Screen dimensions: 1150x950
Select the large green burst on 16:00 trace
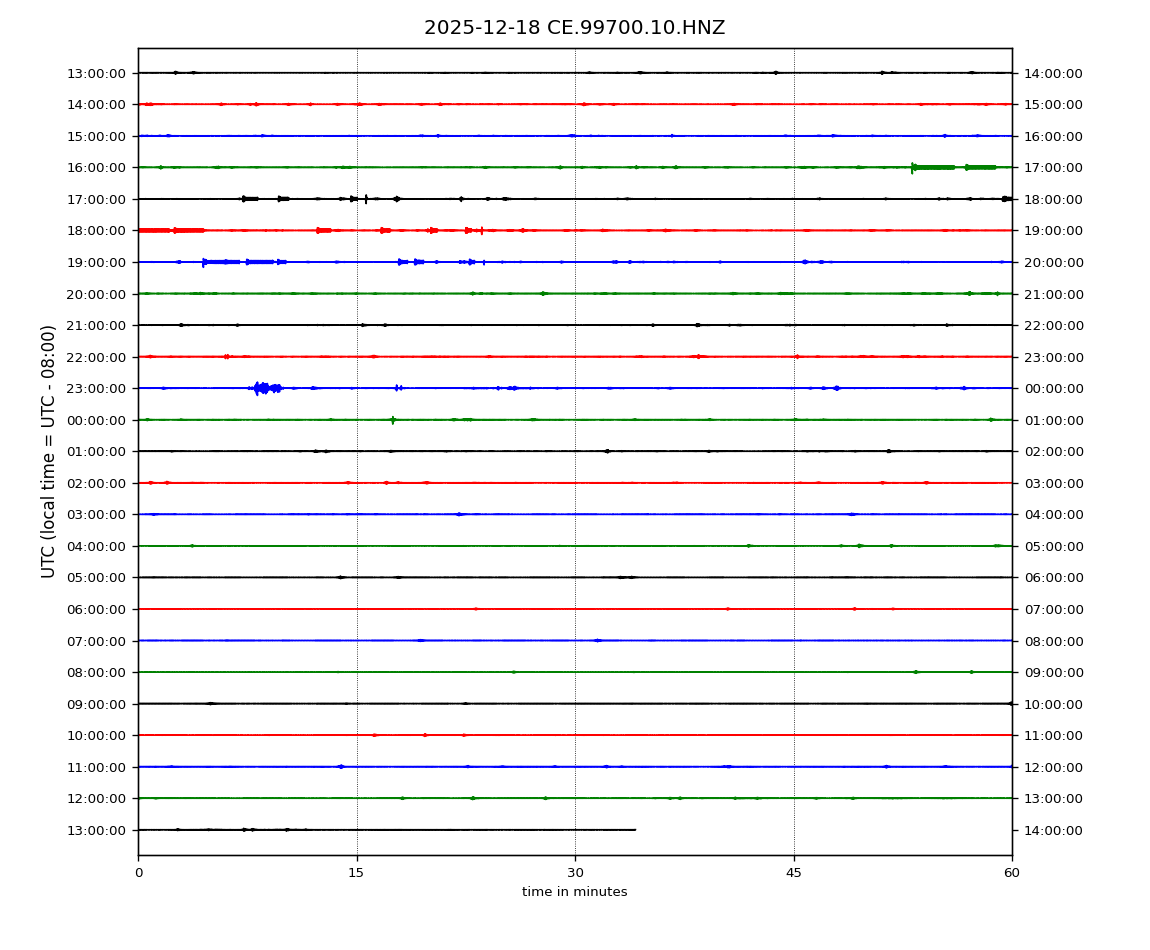[933, 167]
